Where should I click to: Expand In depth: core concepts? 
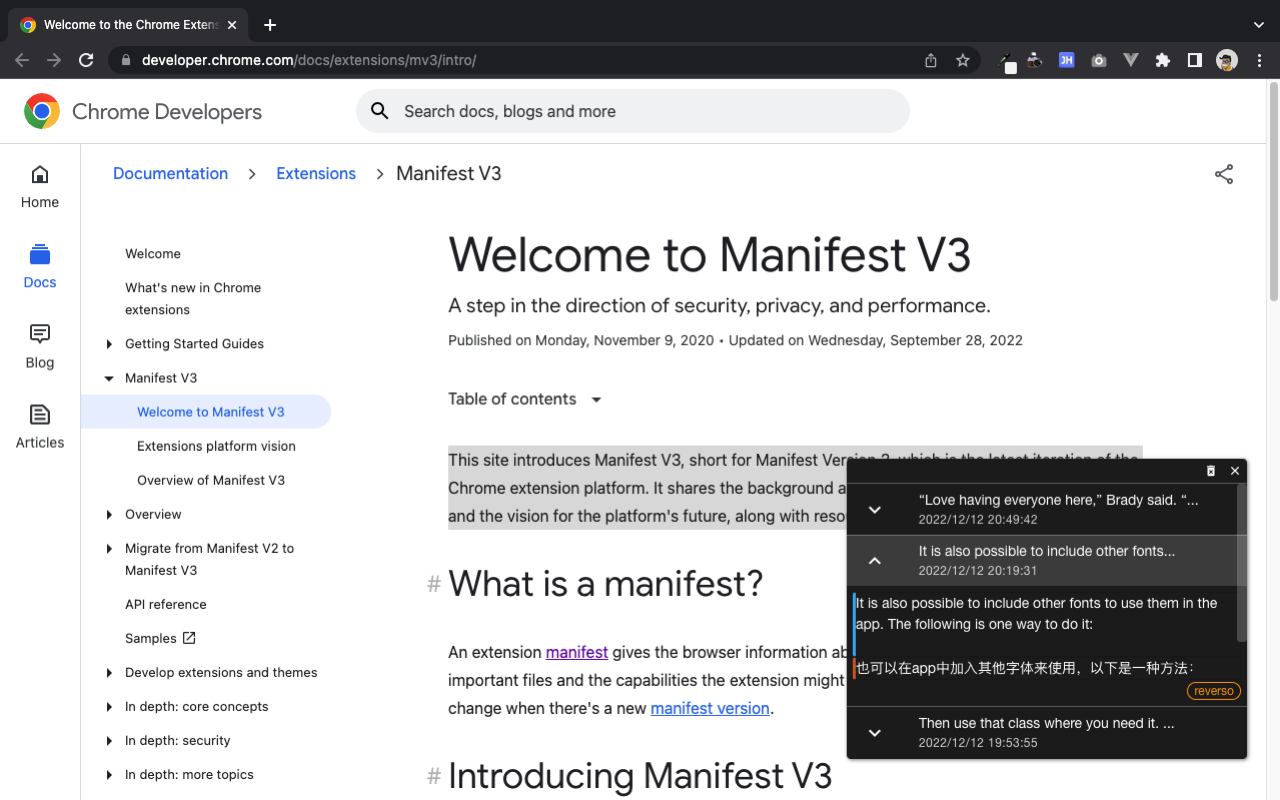pos(109,706)
